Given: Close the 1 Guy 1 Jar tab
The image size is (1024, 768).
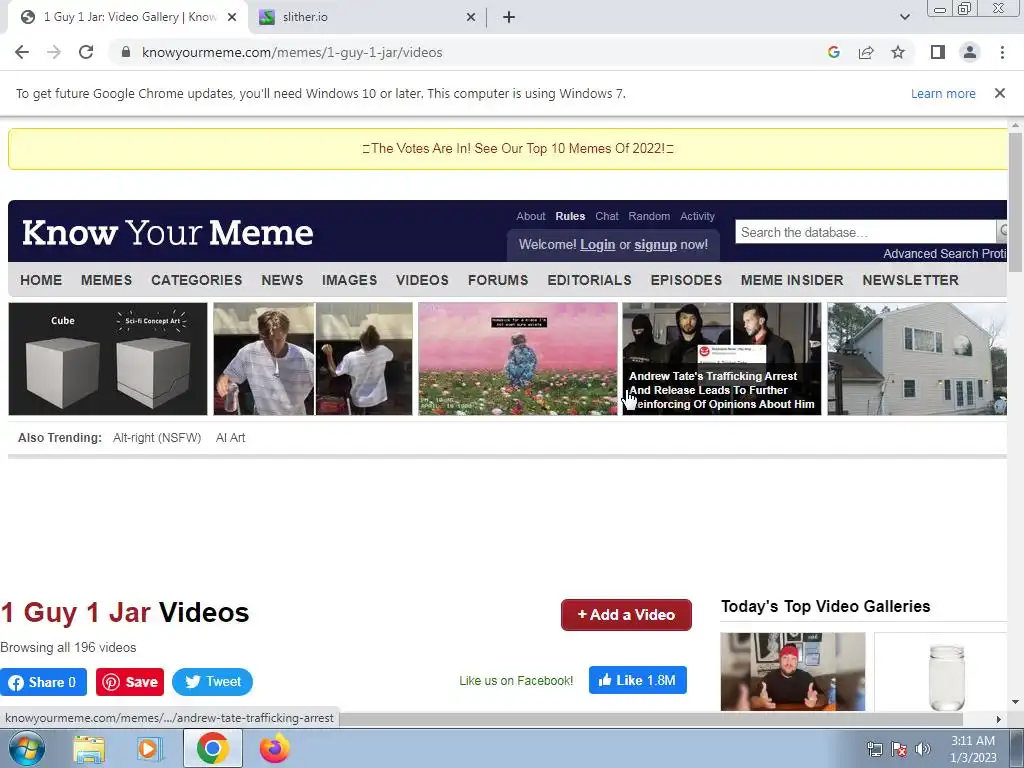Looking at the screenshot, I should 232,18.
